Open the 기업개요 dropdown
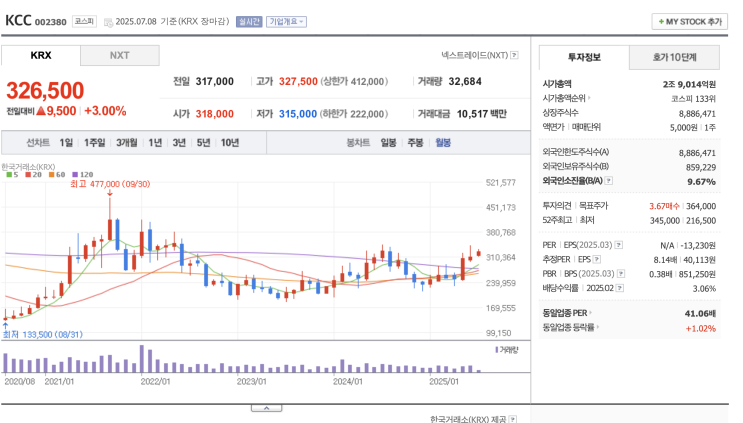Viewport: 743px width, 423px height. pos(286,22)
